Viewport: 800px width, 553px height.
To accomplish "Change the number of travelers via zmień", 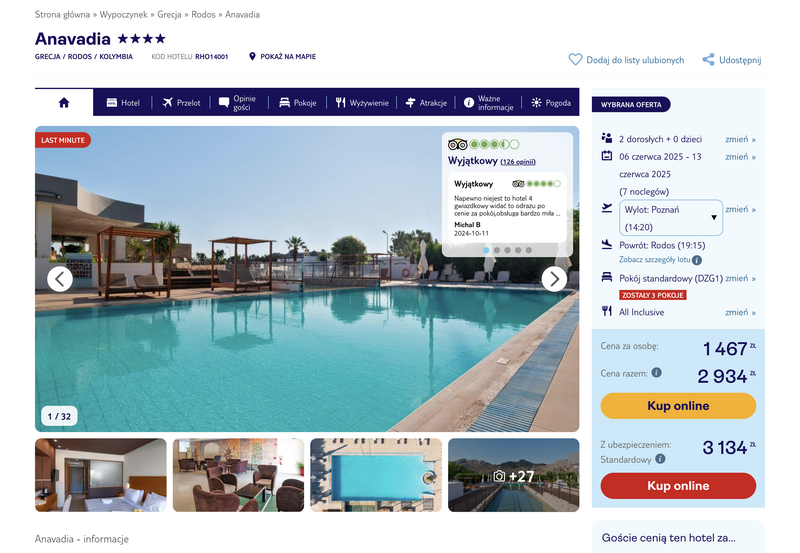I will [x=740, y=139].
